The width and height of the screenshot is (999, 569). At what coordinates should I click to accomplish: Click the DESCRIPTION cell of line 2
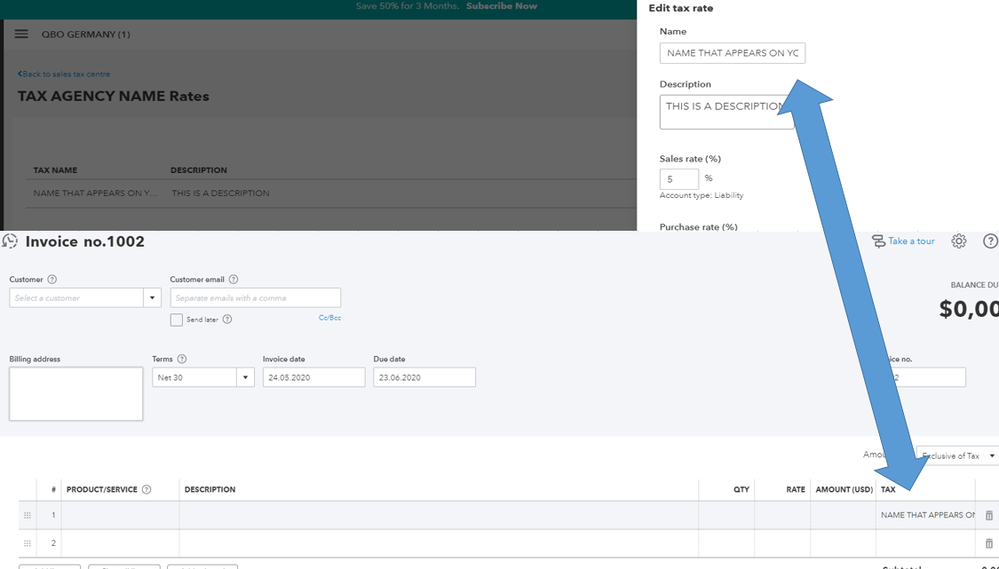(x=439, y=543)
